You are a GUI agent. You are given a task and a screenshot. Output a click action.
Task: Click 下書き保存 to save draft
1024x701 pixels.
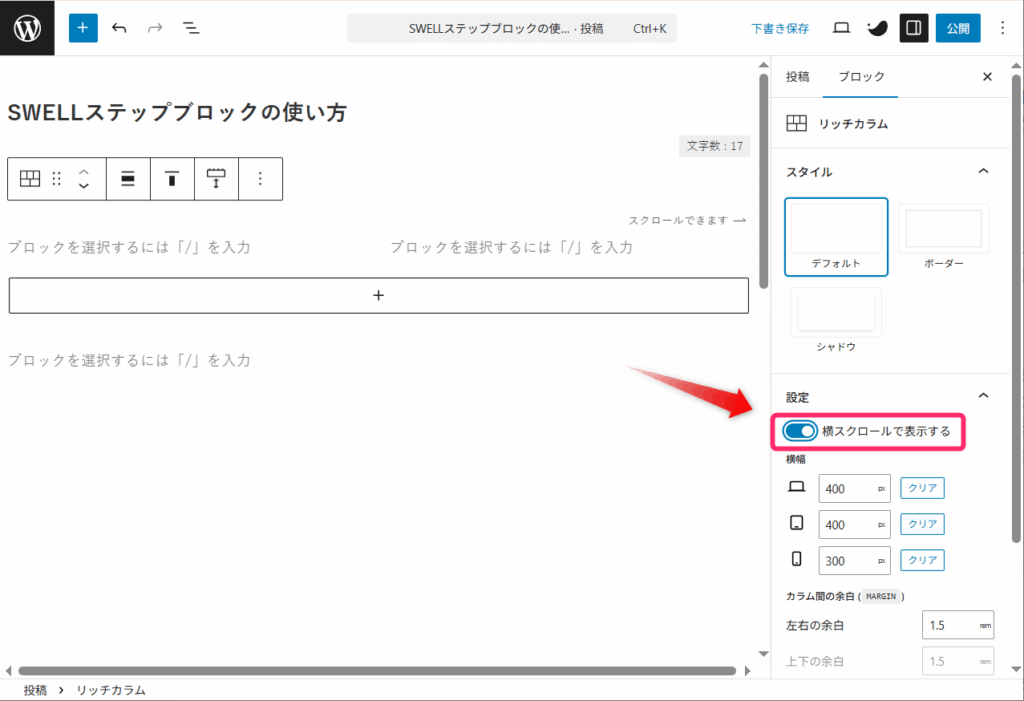(780, 29)
